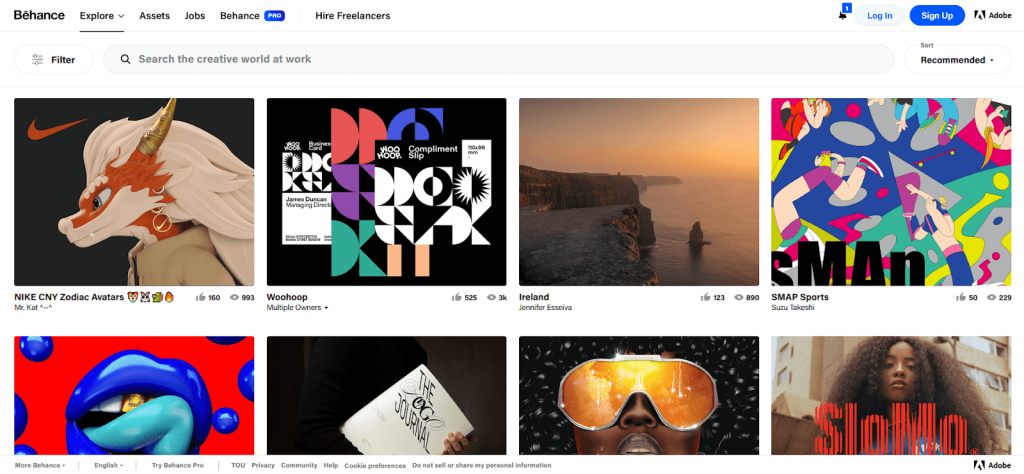Open the Ireland project title

[x=534, y=297]
